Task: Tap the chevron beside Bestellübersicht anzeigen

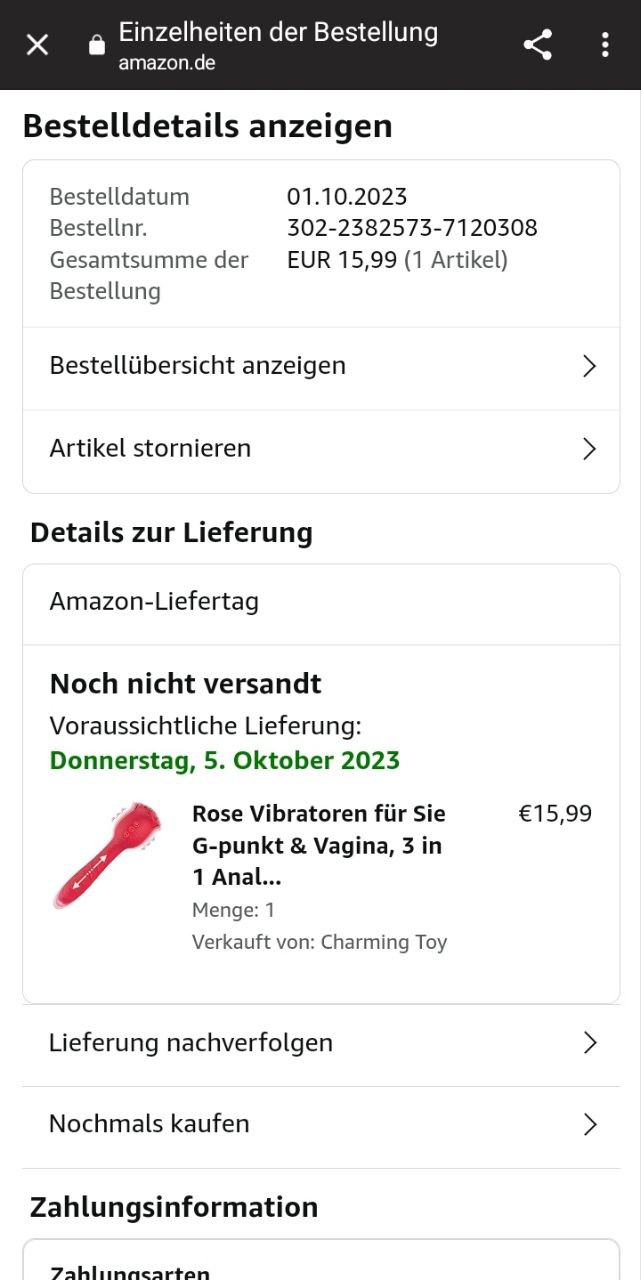Action: 589,366
